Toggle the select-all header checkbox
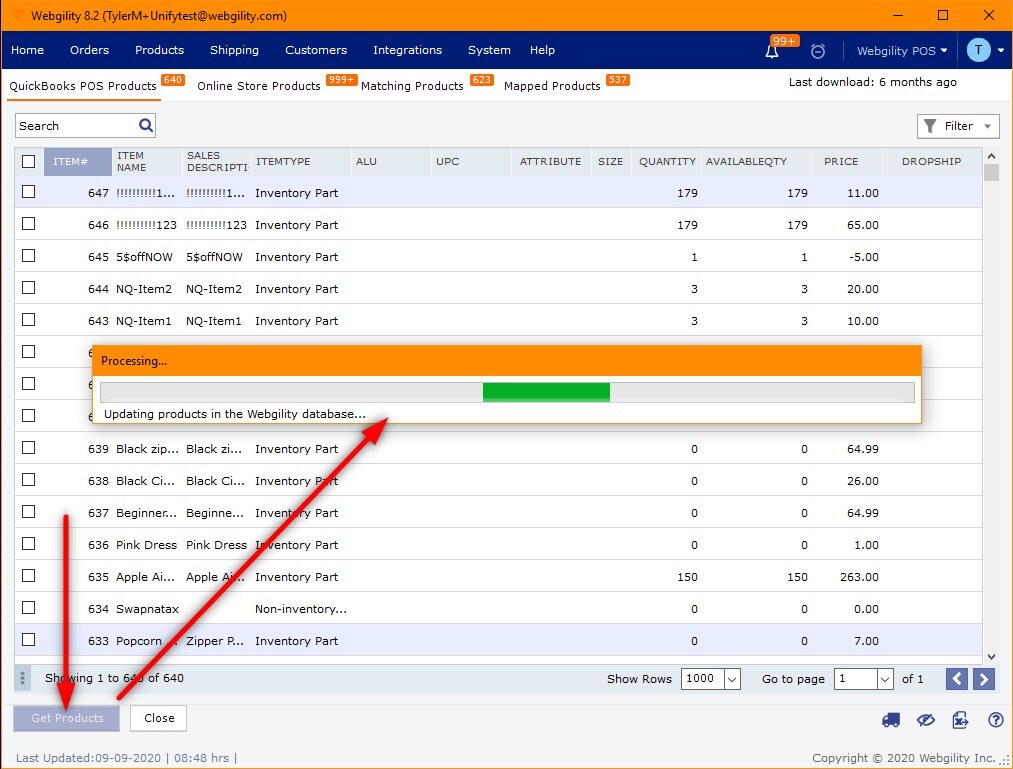This screenshot has width=1013, height=769. [28, 161]
